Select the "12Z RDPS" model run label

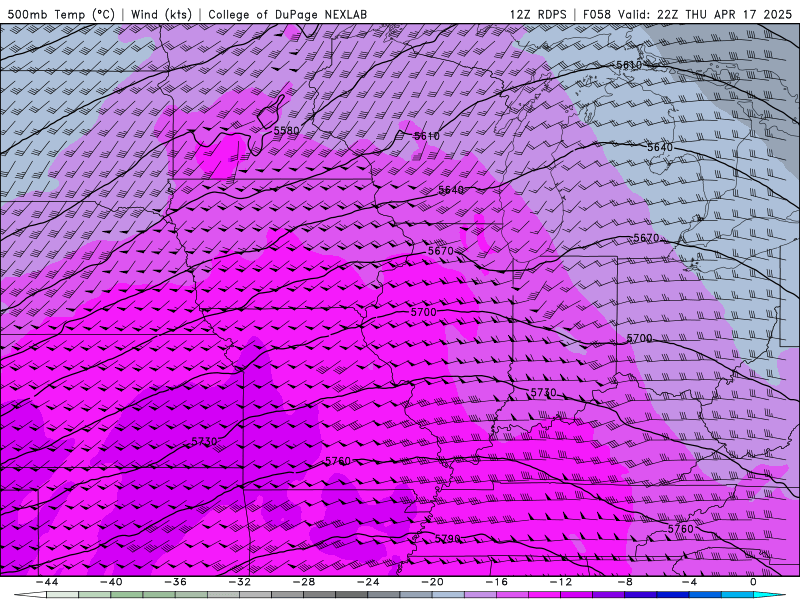(x=538, y=14)
